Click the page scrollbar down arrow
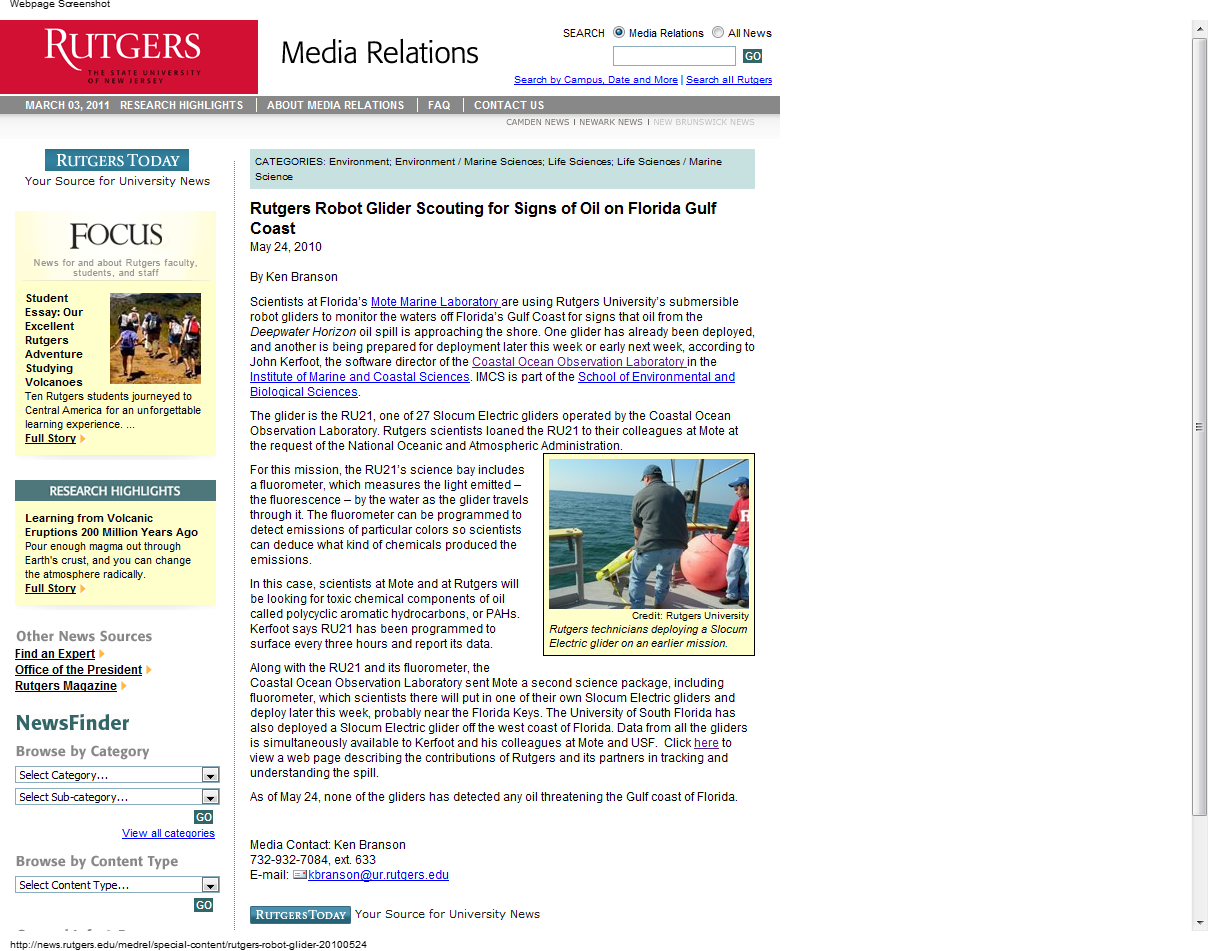 (1200, 922)
